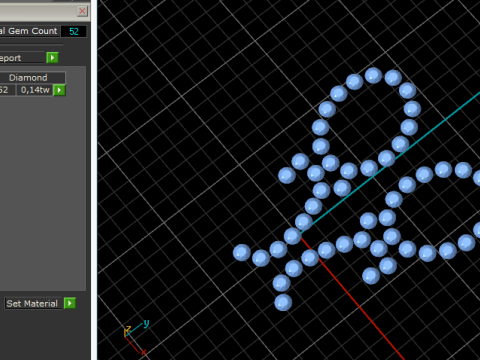The image size is (480, 360).
Task: Select the Diamond material field
Action: click(32, 78)
